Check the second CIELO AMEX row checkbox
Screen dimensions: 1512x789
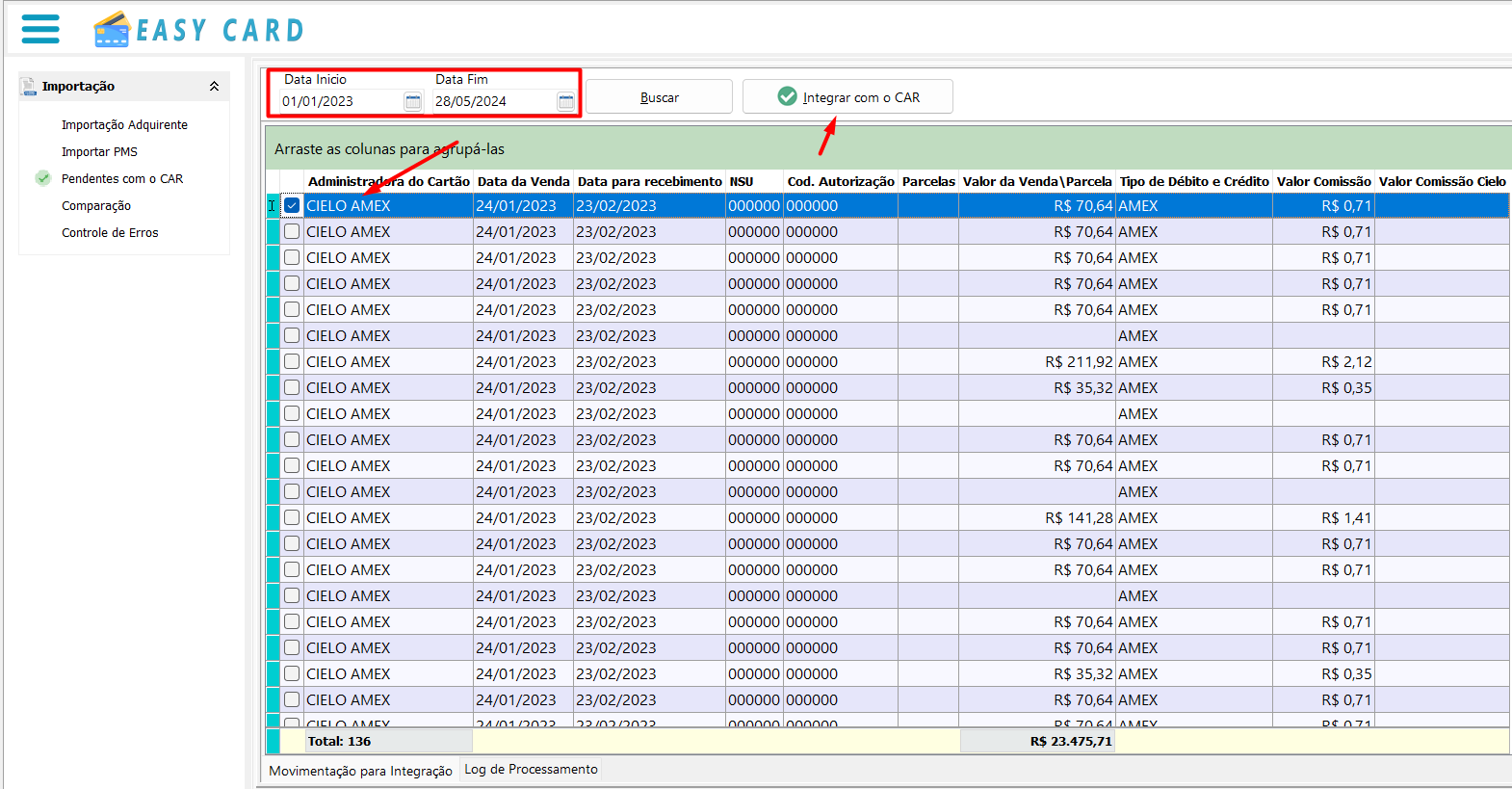point(292,231)
